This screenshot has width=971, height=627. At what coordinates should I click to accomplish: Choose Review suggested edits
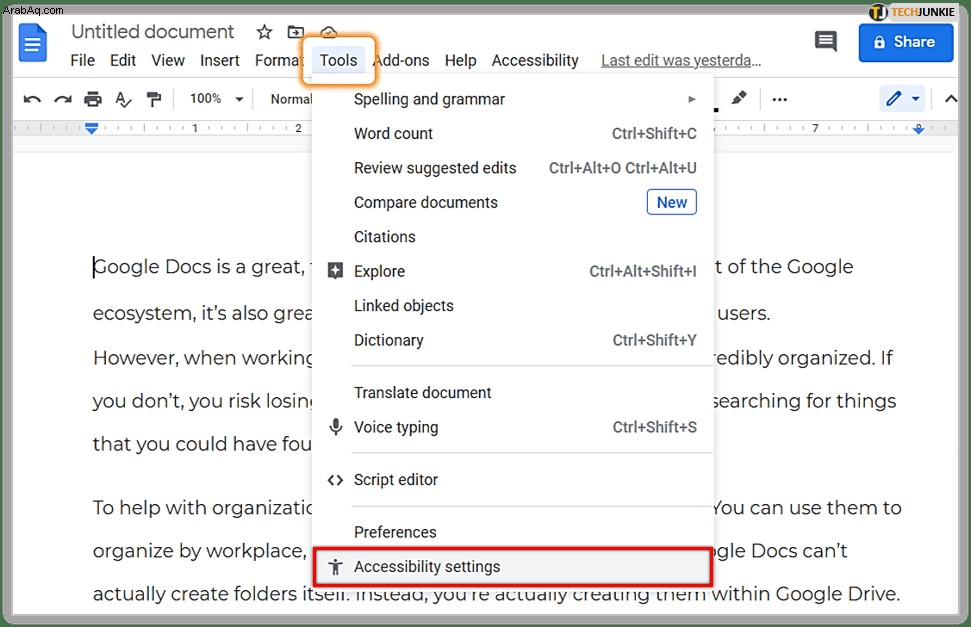click(x=513, y=168)
